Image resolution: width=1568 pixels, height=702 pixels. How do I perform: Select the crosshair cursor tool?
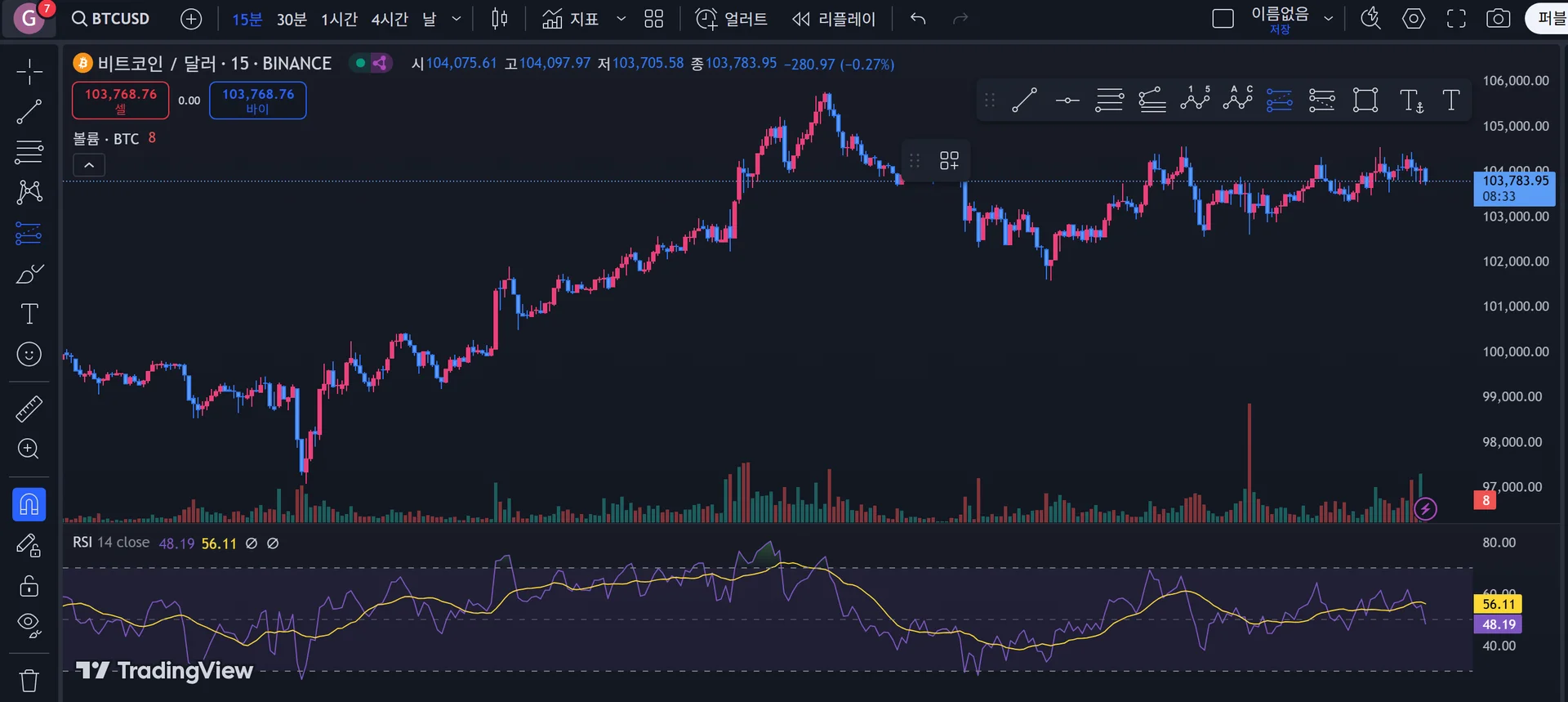29,72
